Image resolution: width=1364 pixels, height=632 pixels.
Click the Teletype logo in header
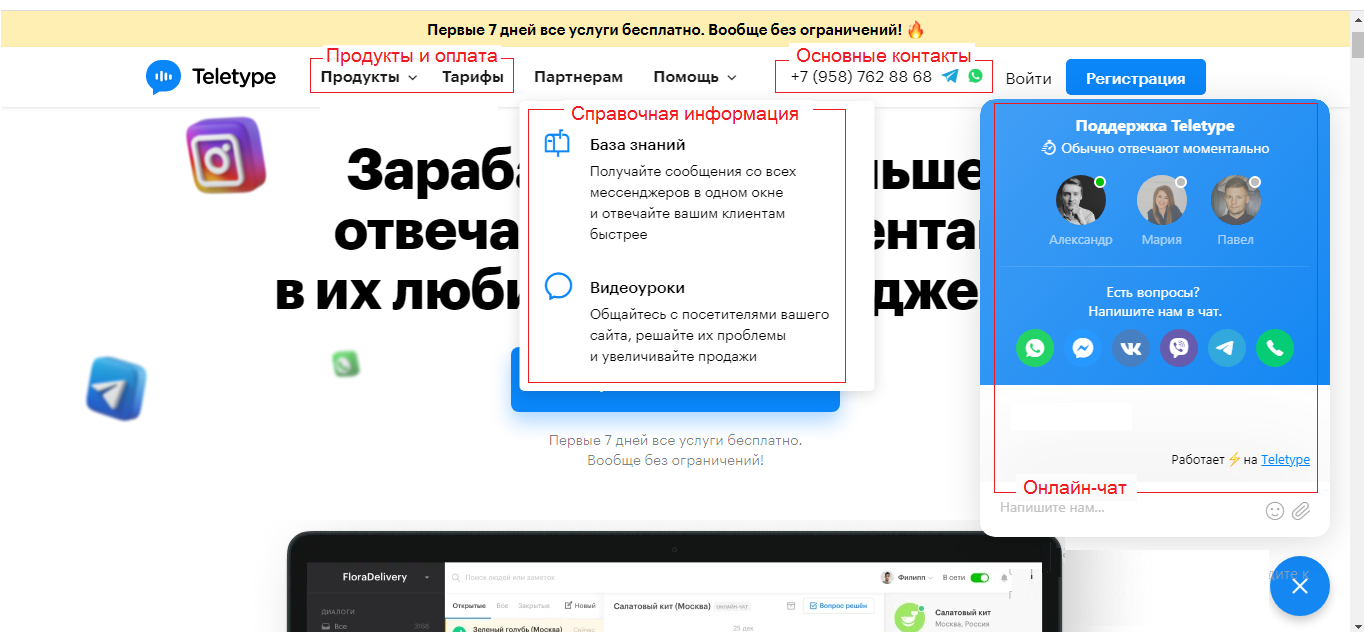click(211, 77)
